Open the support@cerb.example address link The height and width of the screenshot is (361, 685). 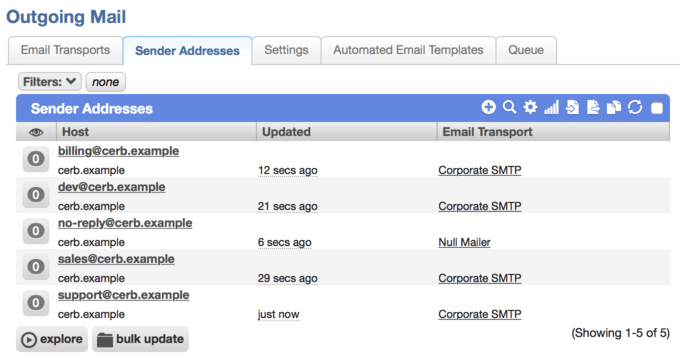point(124,295)
